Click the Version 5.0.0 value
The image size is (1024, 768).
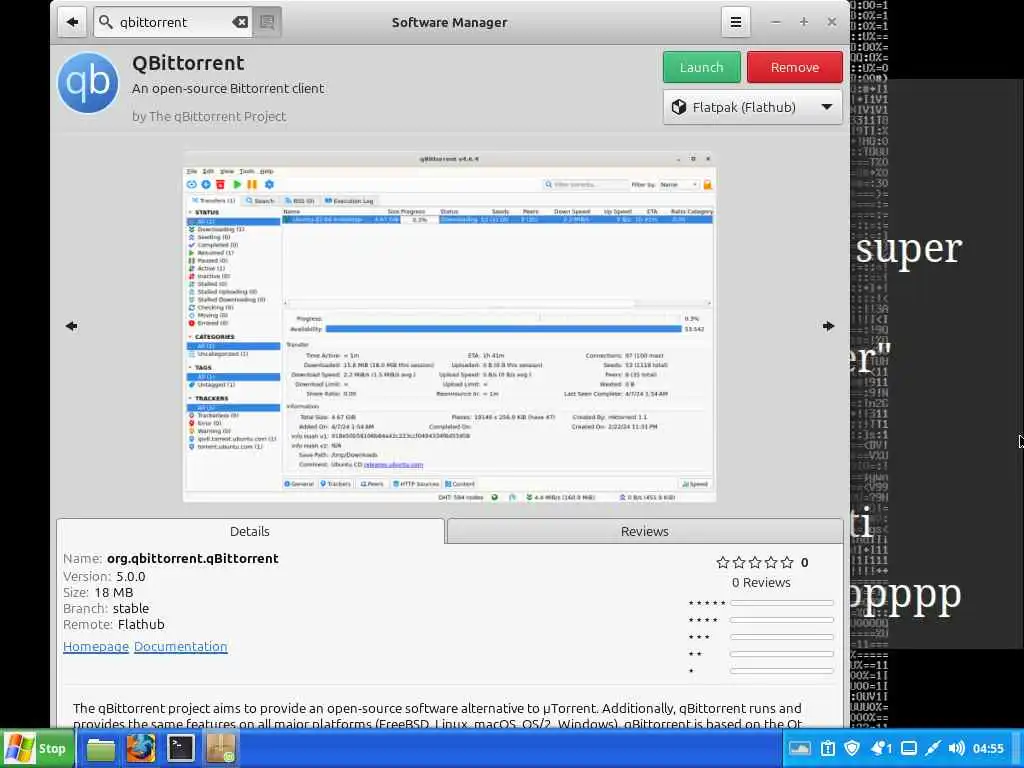[x=131, y=577]
